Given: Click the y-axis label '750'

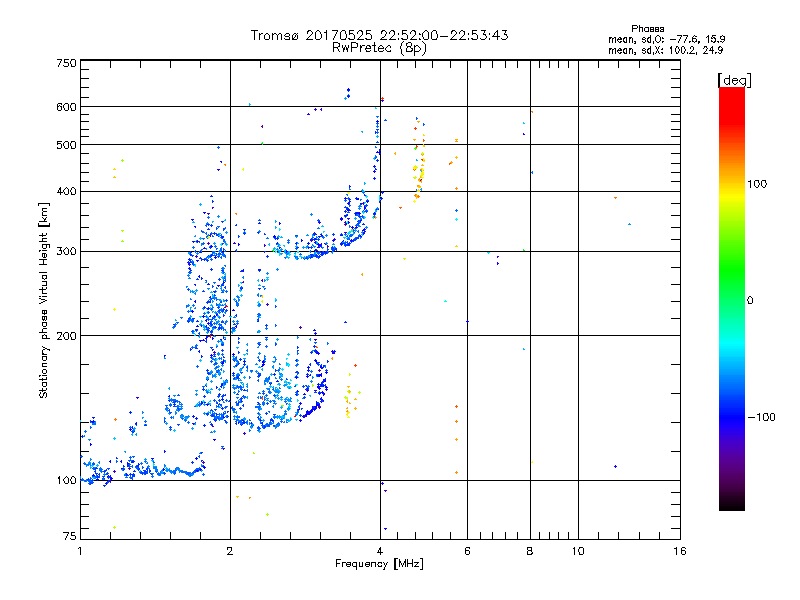Looking at the screenshot, I should pyautogui.click(x=66, y=63).
